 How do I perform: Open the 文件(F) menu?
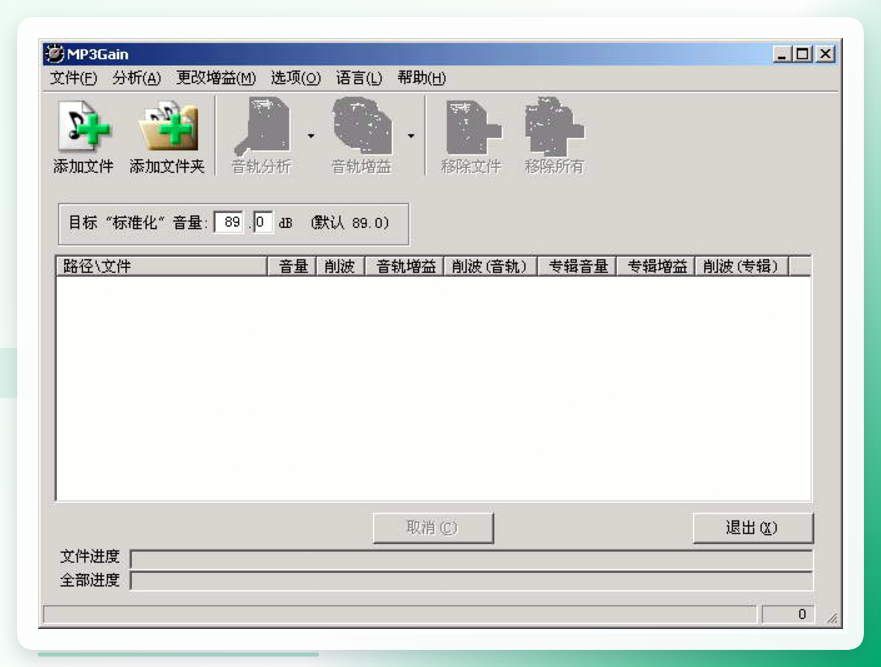[x=73, y=78]
